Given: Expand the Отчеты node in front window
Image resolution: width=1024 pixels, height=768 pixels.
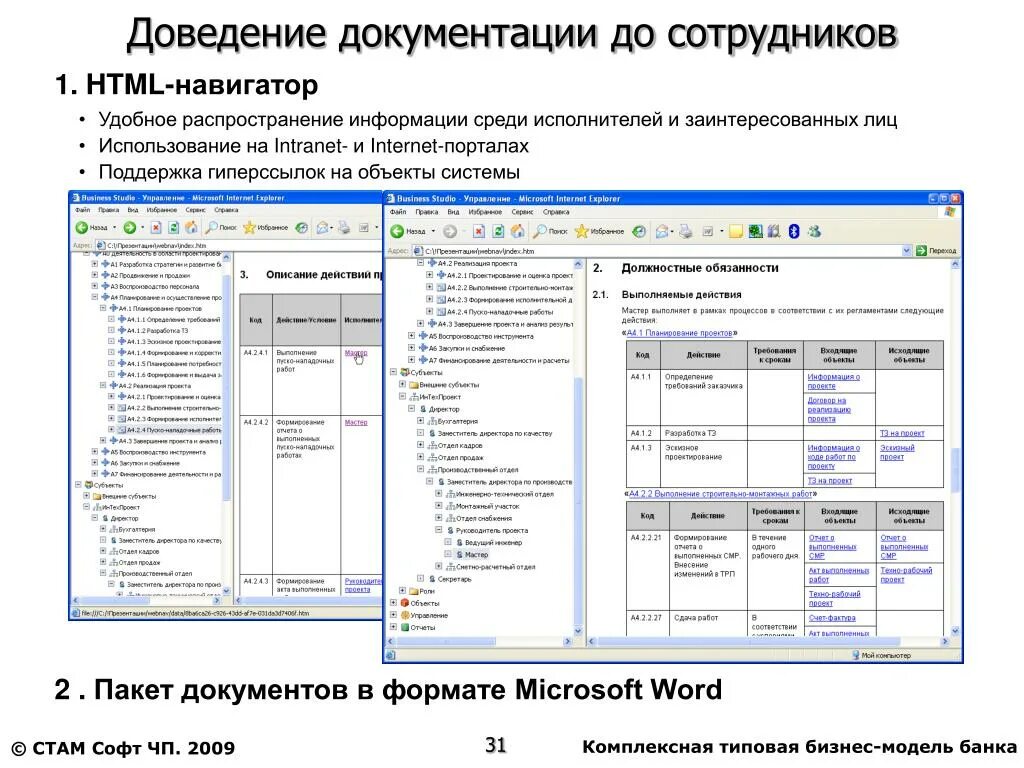Looking at the screenshot, I should (393, 627).
